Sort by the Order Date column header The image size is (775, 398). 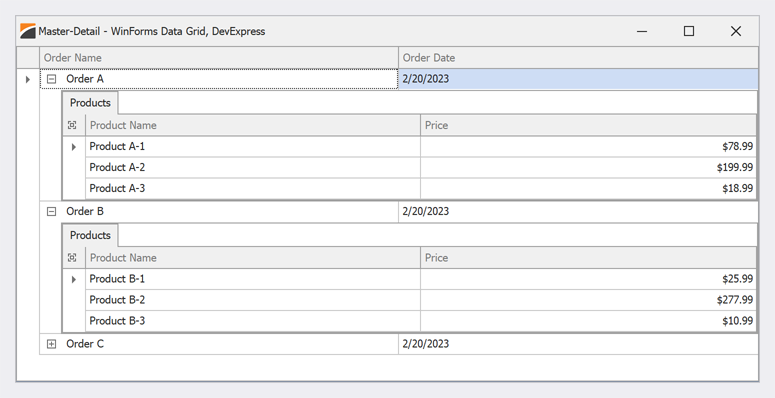pos(578,58)
